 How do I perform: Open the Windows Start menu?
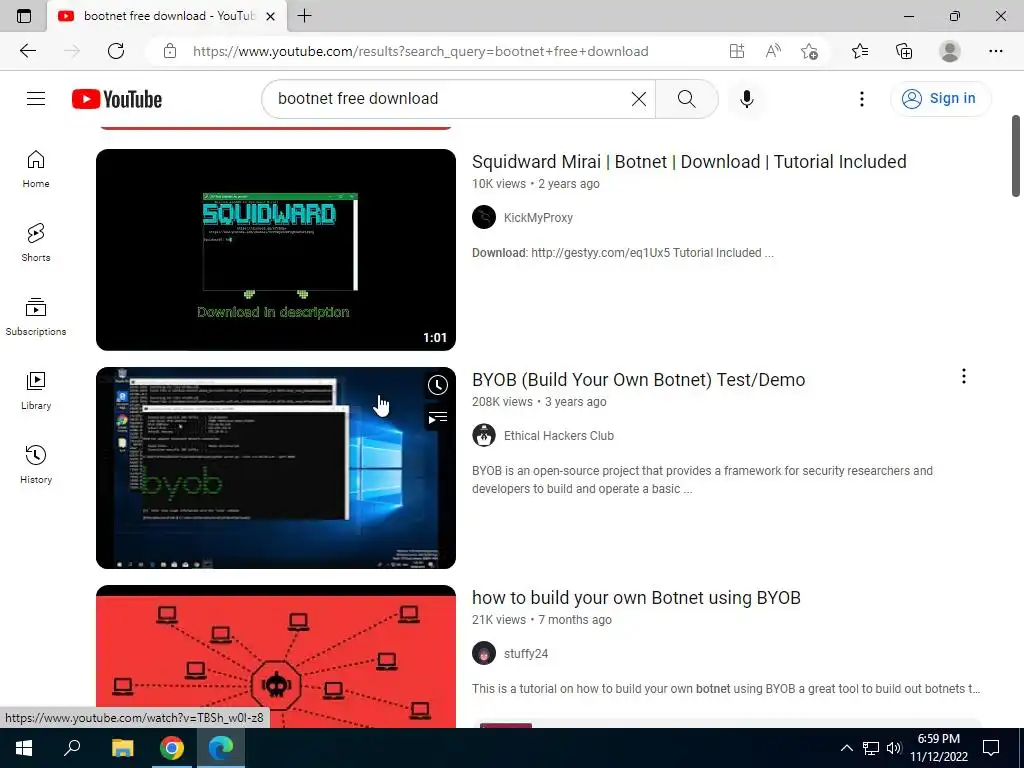click(x=24, y=748)
